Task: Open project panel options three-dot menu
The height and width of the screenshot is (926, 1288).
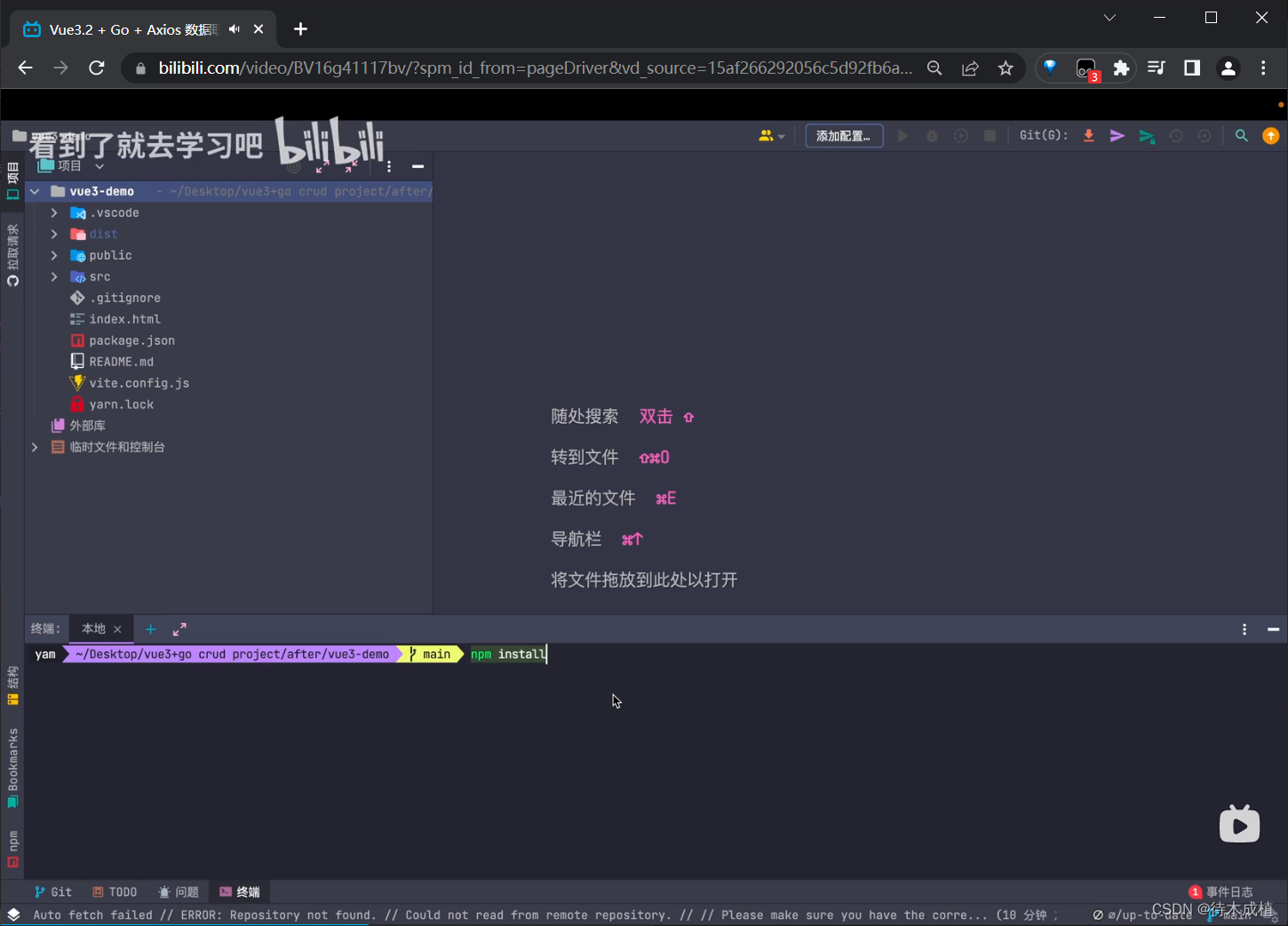Action: coord(389,166)
